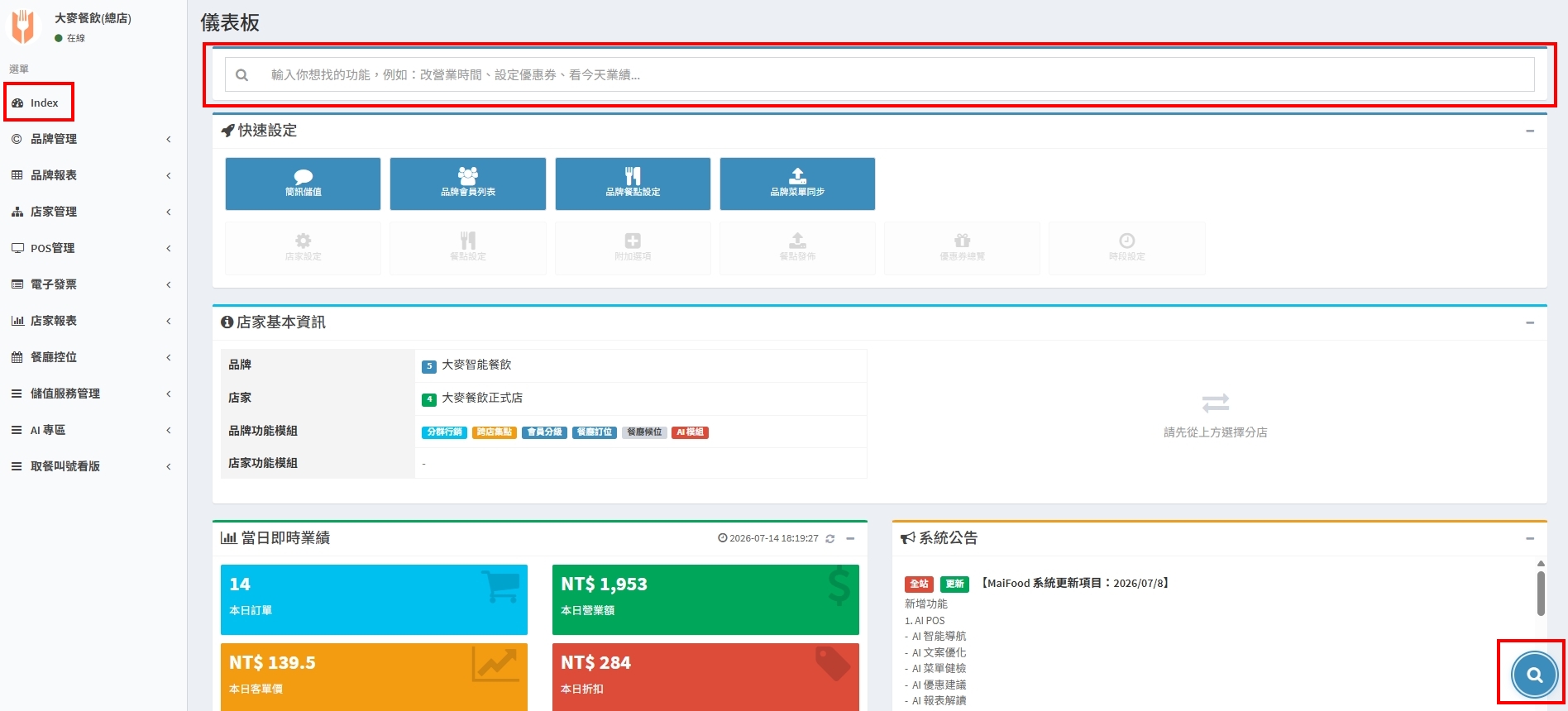Click the POS管理 monitor icon

(17, 248)
